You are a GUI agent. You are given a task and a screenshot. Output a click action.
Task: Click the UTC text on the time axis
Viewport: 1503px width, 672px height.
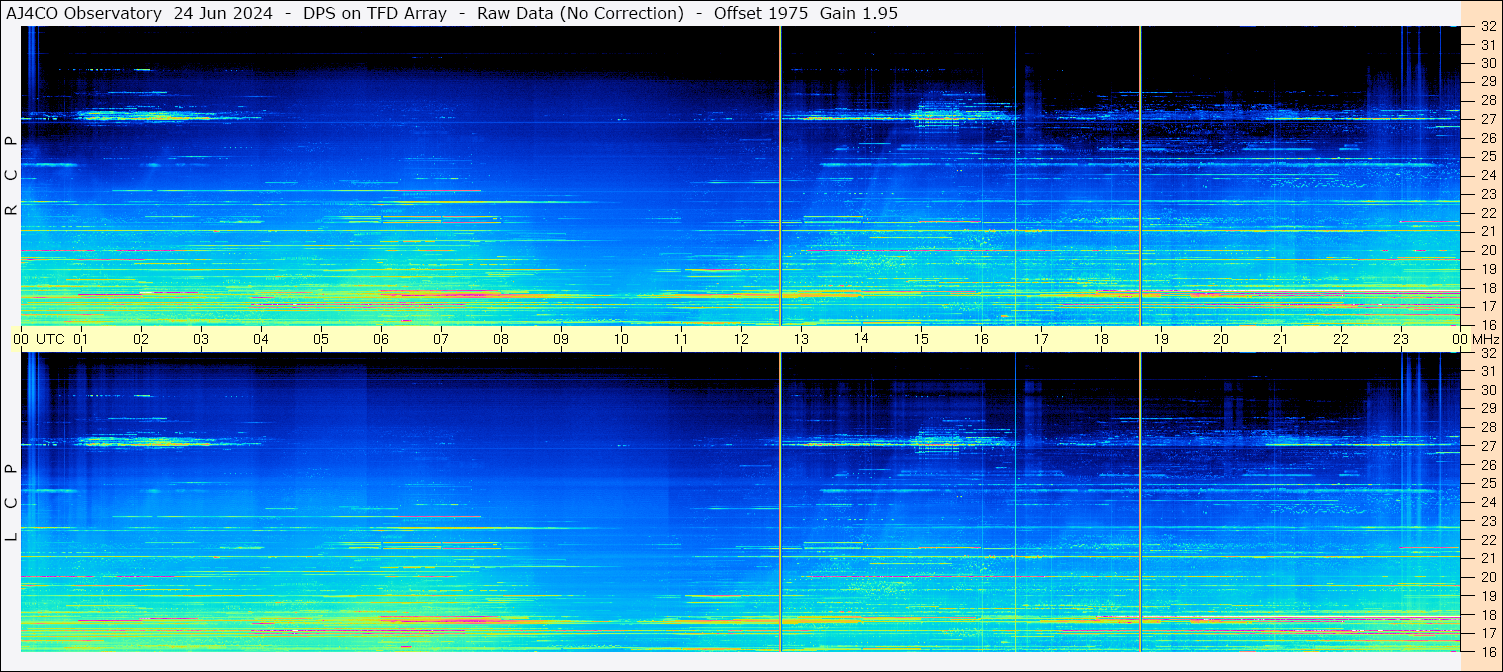(x=50, y=339)
